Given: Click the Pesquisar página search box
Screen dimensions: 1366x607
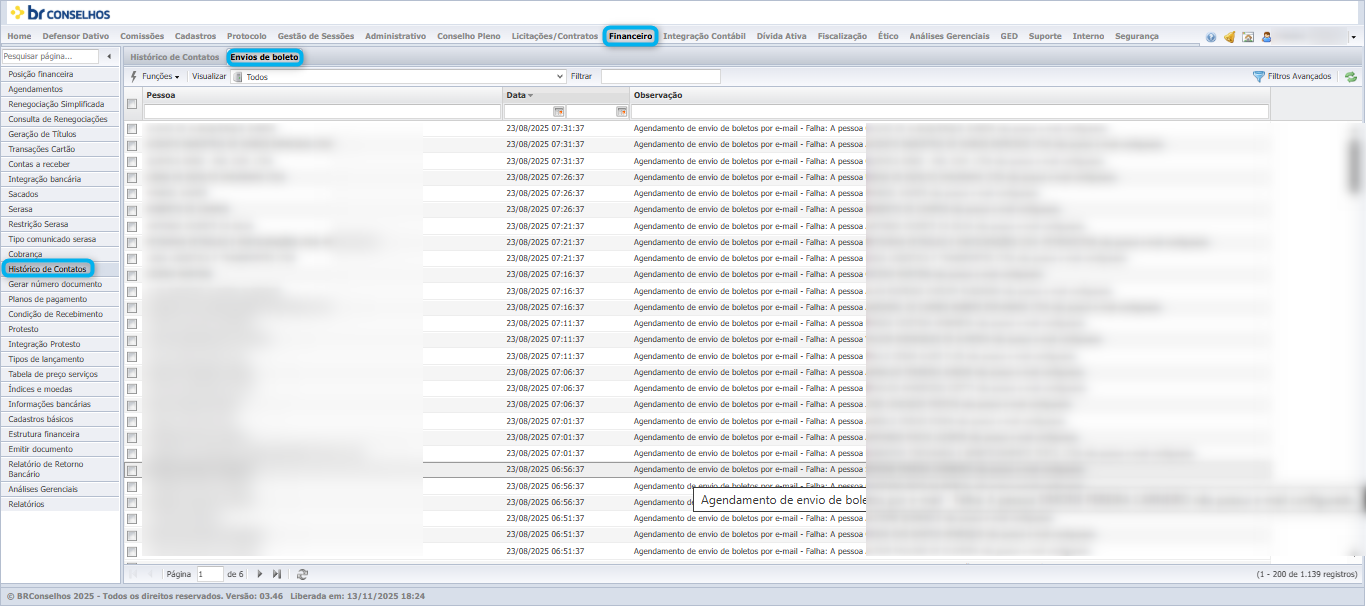Looking at the screenshot, I should 50,57.
